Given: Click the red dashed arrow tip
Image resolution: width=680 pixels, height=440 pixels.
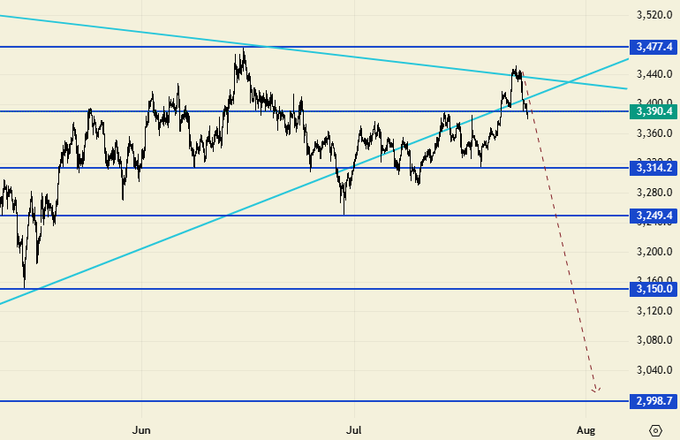Looking at the screenshot, I should (x=597, y=390).
